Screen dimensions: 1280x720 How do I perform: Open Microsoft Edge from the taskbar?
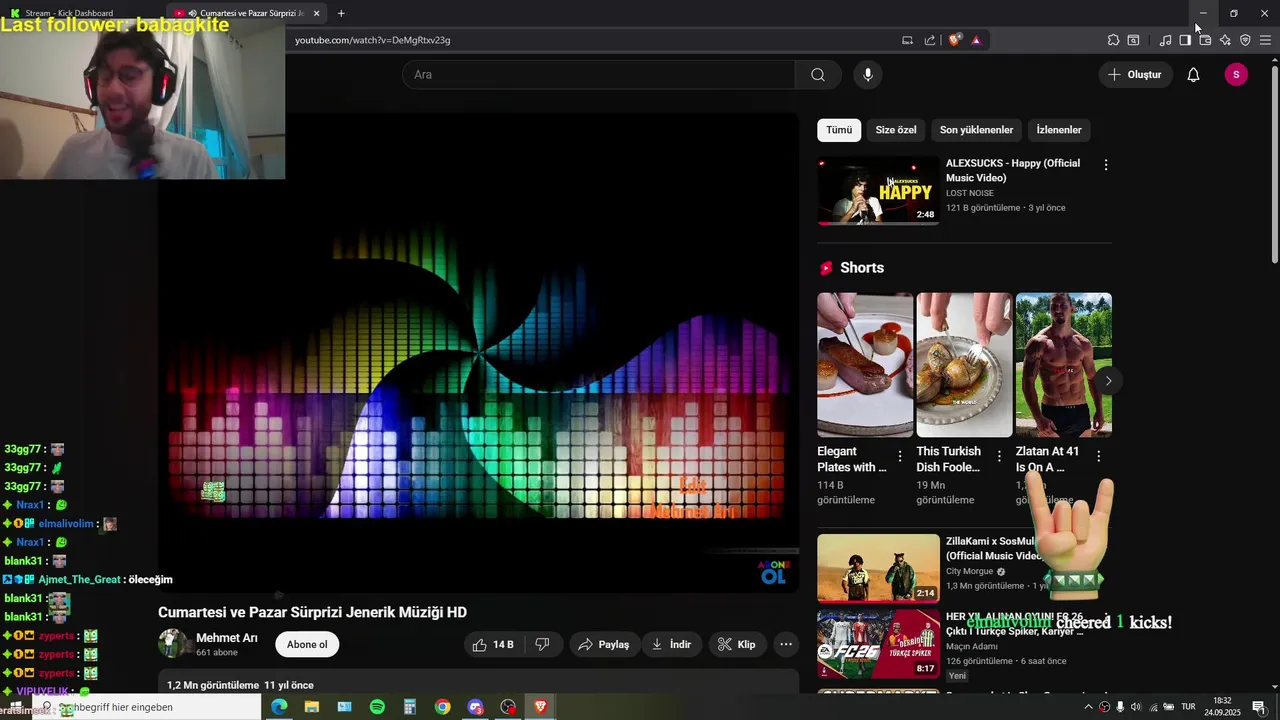point(279,707)
